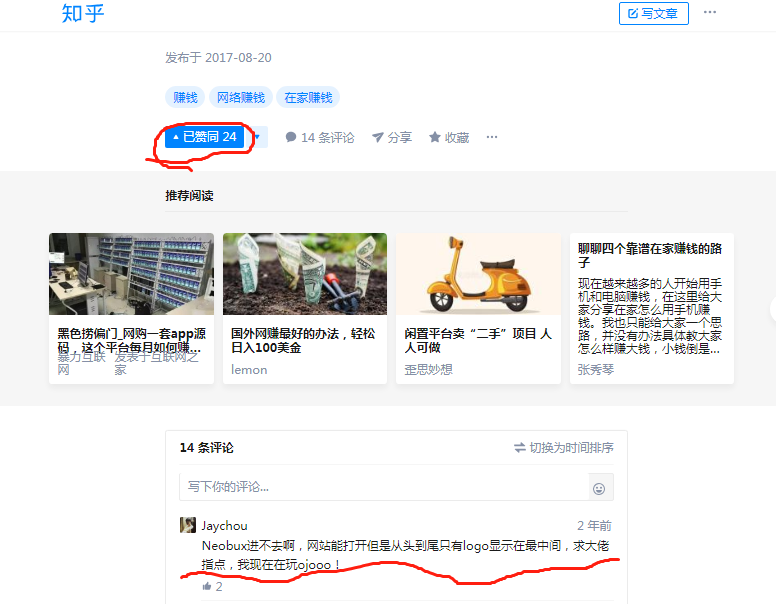Switch comments via 切换为时间排序
Viewport: 776px width, 604px height.
click(x=564, y=448)
